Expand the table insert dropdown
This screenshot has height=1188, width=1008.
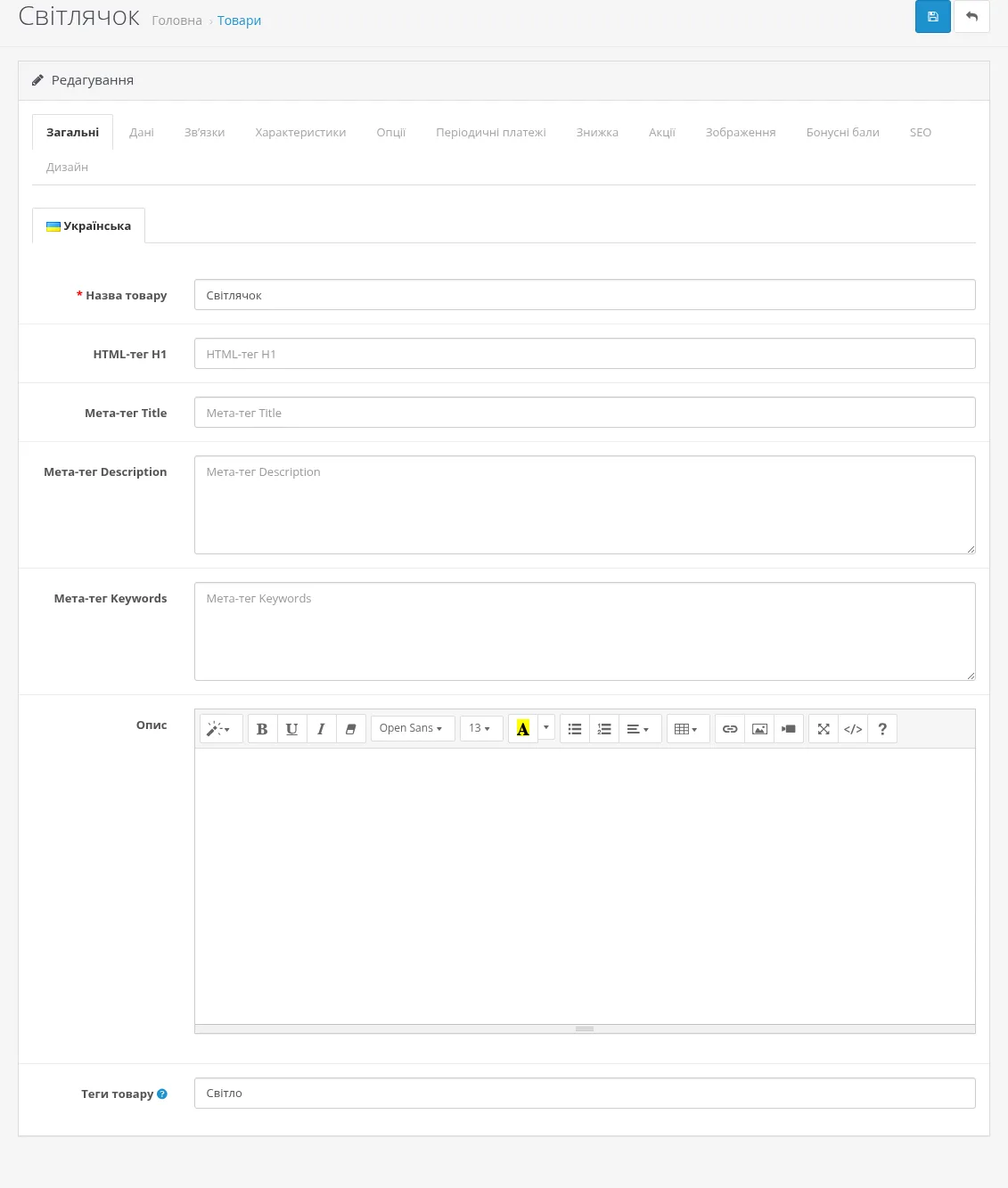[x=688, y=729]
